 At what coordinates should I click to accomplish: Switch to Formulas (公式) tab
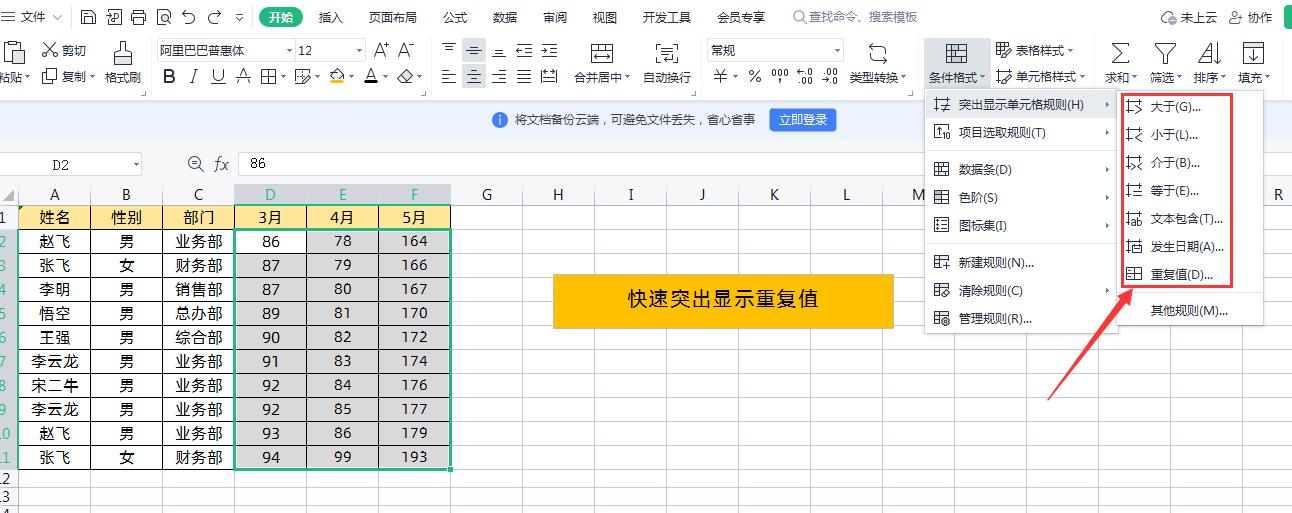pos(454,17)
